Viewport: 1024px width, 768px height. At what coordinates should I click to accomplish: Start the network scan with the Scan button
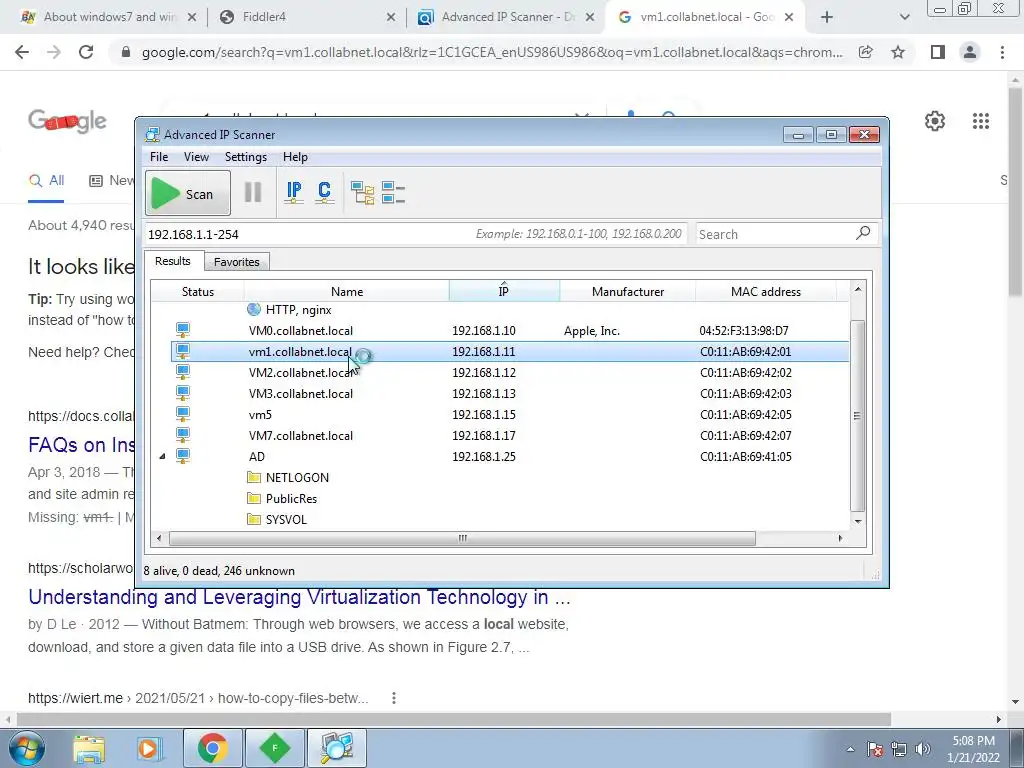pyautogui.click(x=187, y=193)
